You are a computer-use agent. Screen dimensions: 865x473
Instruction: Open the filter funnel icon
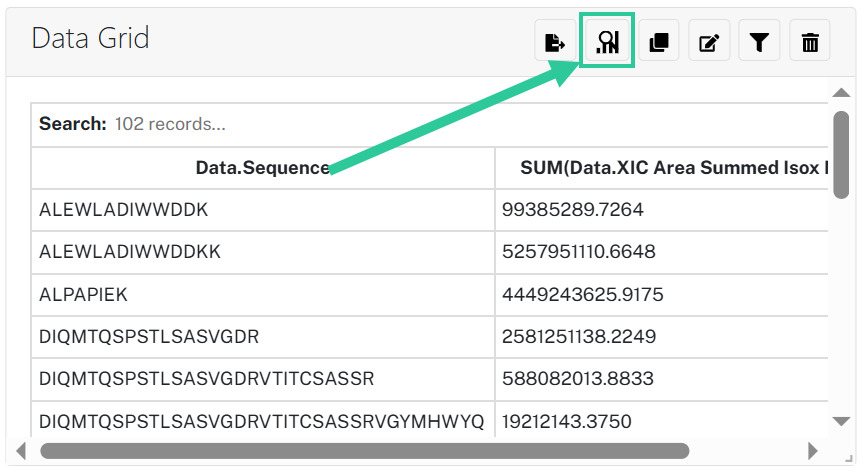coord(759,41)
